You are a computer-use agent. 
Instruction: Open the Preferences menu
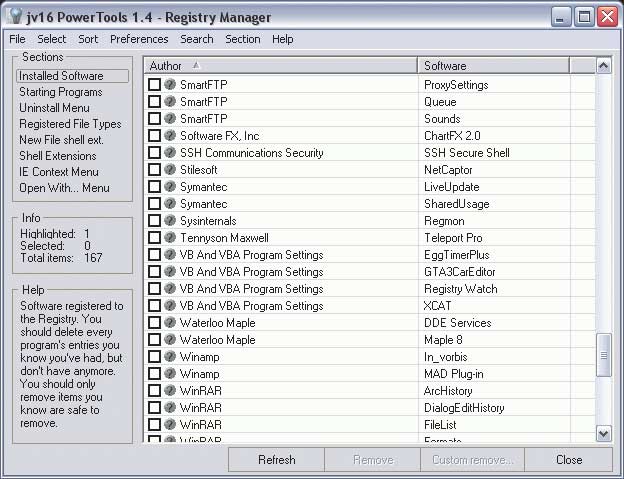point(139,39)
